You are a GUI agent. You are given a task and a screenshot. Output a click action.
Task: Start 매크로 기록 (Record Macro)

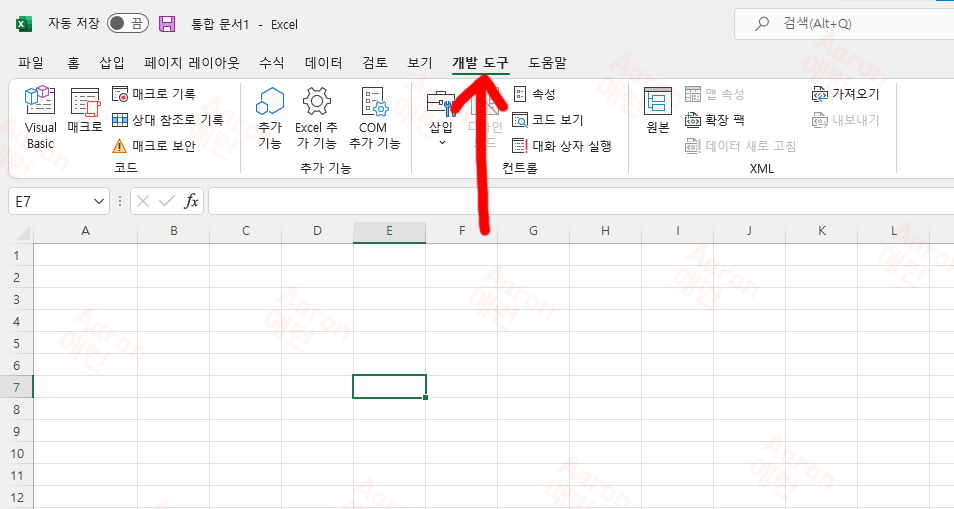tap(154, 94)
